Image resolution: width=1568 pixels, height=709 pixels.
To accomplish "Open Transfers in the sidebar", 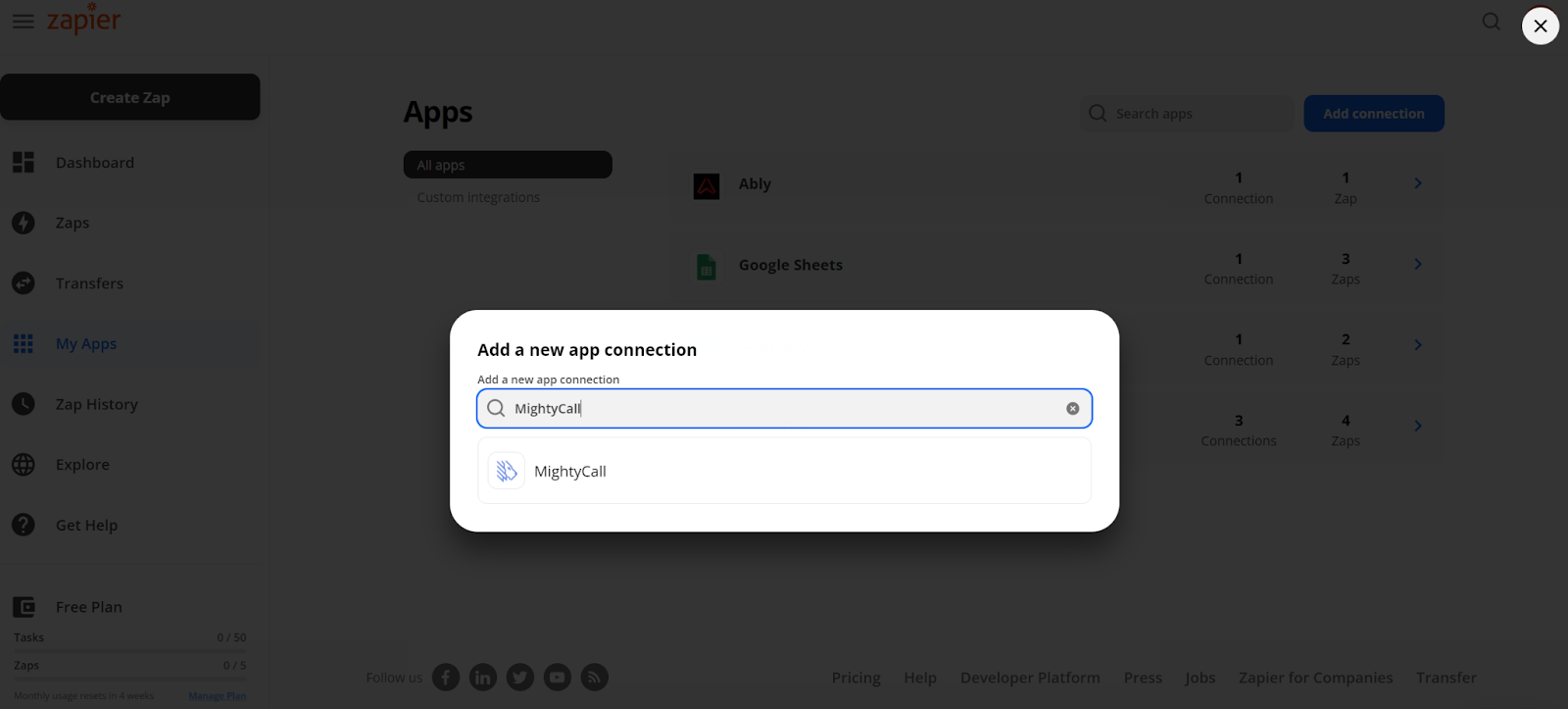I will 89,283.
